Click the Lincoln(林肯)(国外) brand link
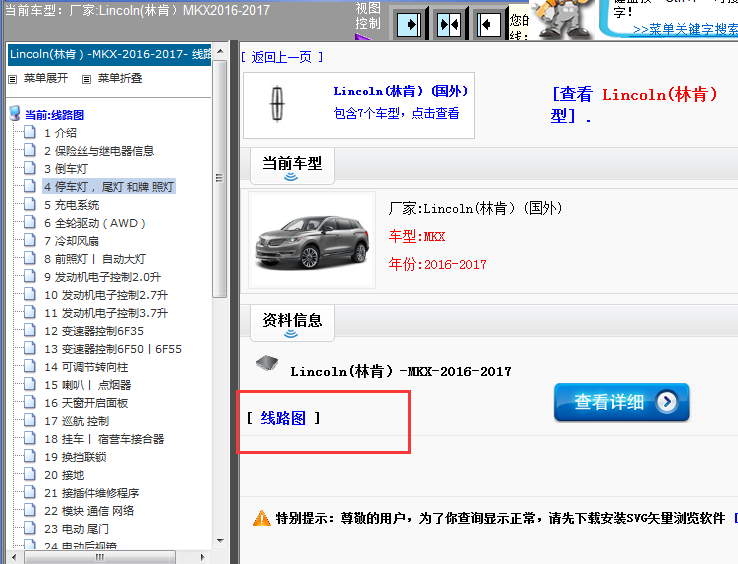The image size is (738, 564). click(x=401, y=91)
